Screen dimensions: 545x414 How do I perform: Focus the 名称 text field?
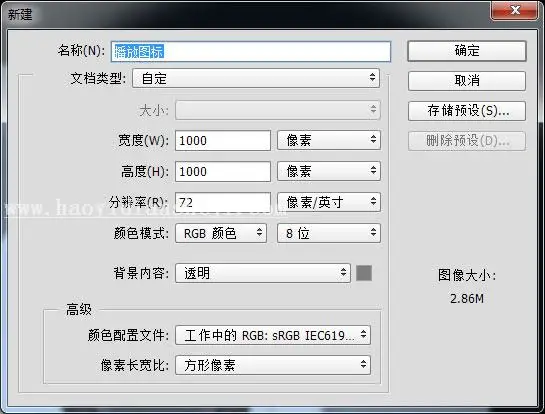(x=251, y=51)
